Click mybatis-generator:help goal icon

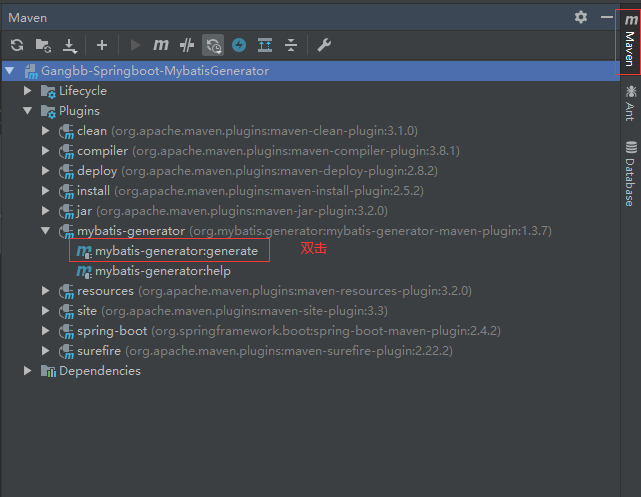click(84, 271)
